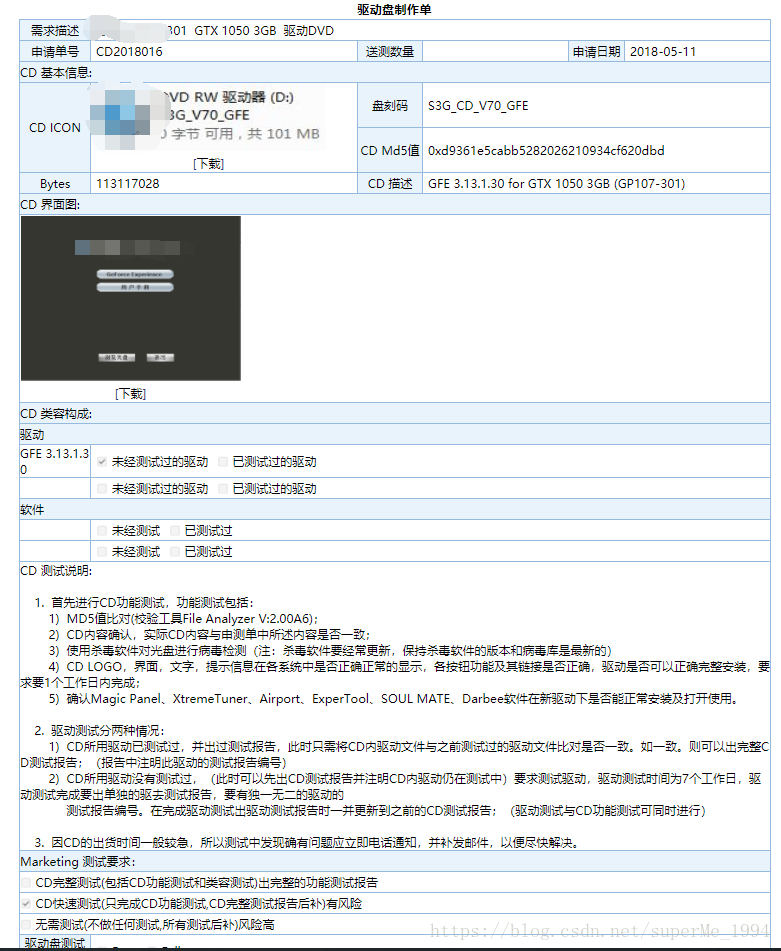Click the empty 送测数量 value cell

tap(495, 52)
